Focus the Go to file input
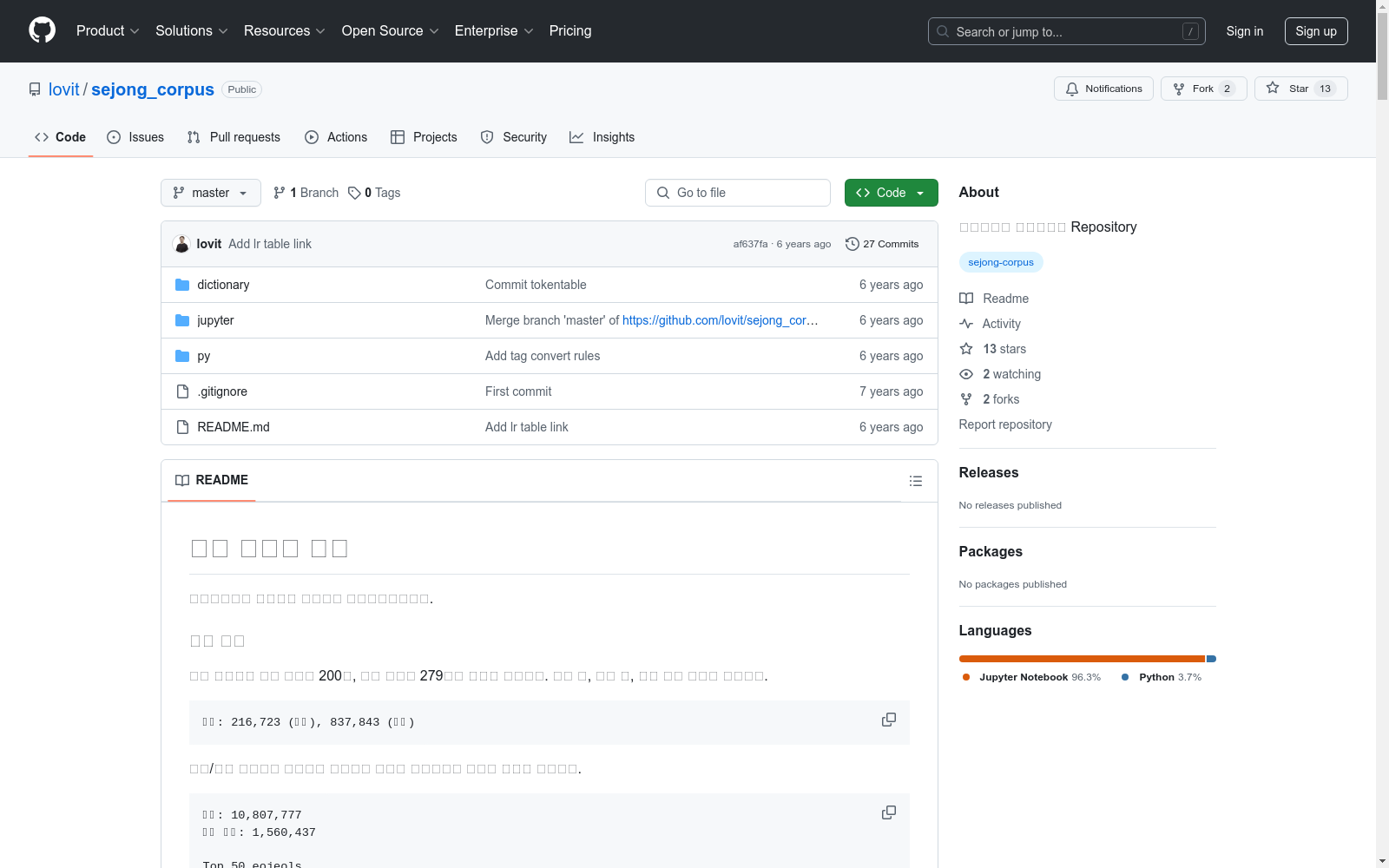Screen dimensions: 1389x868 coord(738,193)
